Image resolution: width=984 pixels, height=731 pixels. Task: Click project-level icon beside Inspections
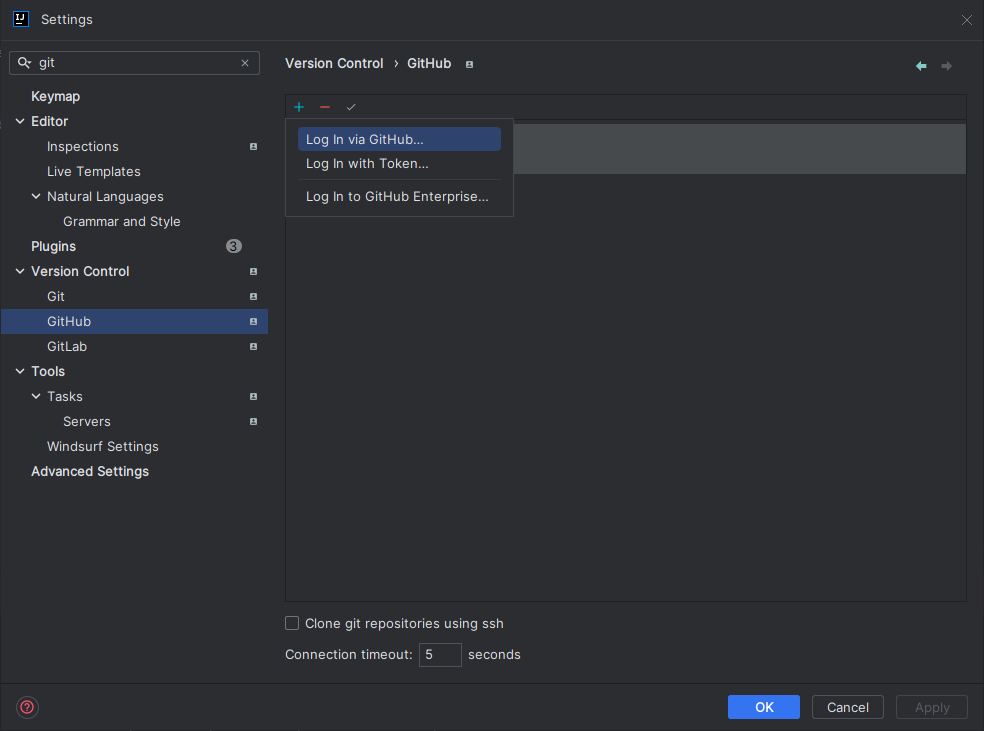tap(254, 146)
